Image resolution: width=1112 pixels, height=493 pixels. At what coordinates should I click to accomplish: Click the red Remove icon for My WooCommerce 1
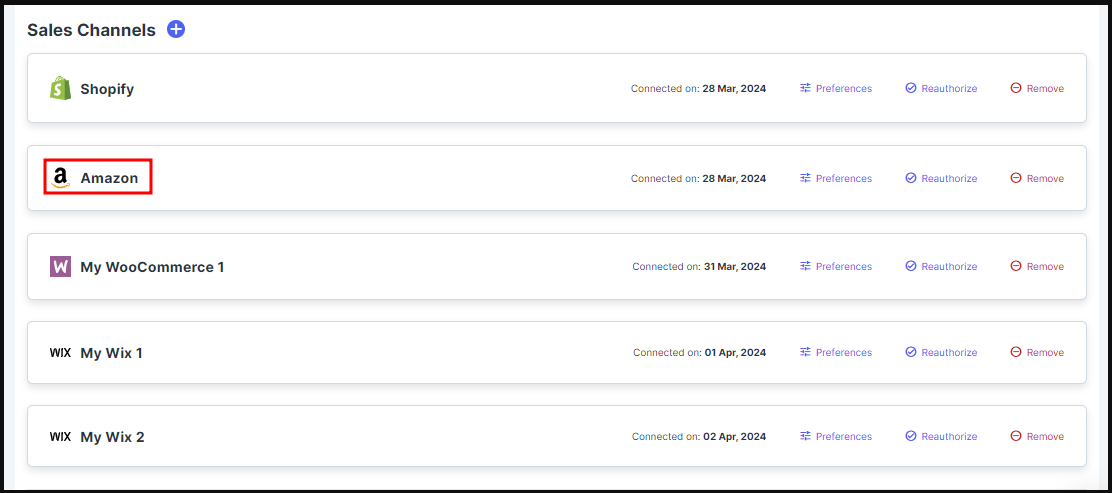coord(1016,266)
